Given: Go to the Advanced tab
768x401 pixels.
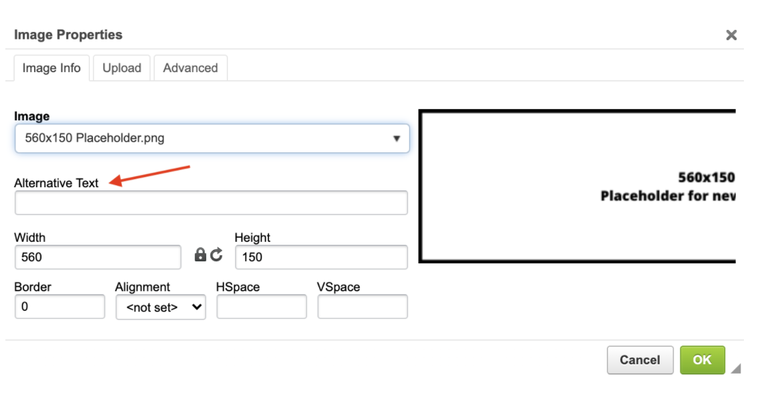Looking at the screenshot, I should tap(190, 68).
